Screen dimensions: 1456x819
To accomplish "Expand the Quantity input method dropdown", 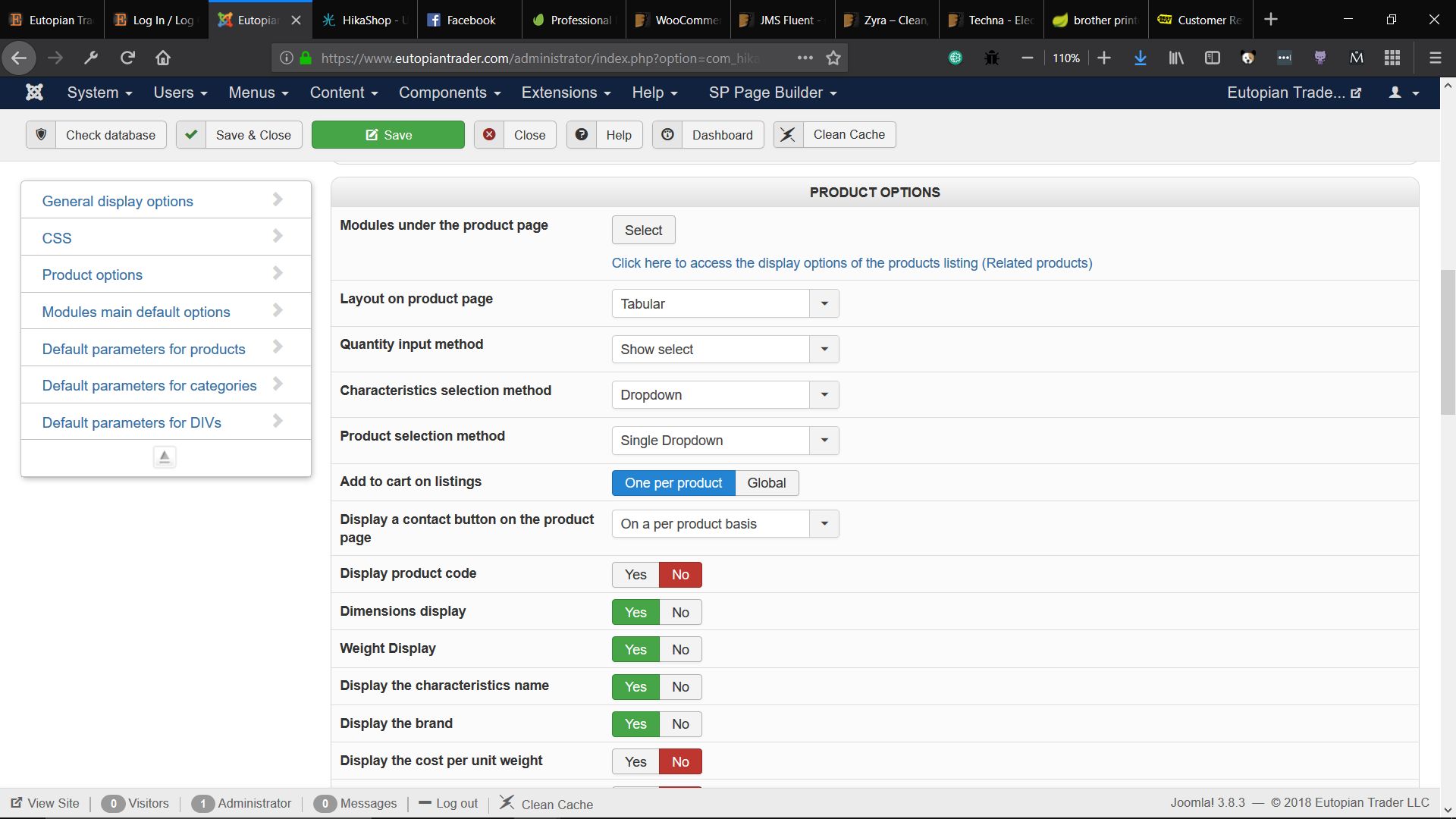I will click(725, 350).
